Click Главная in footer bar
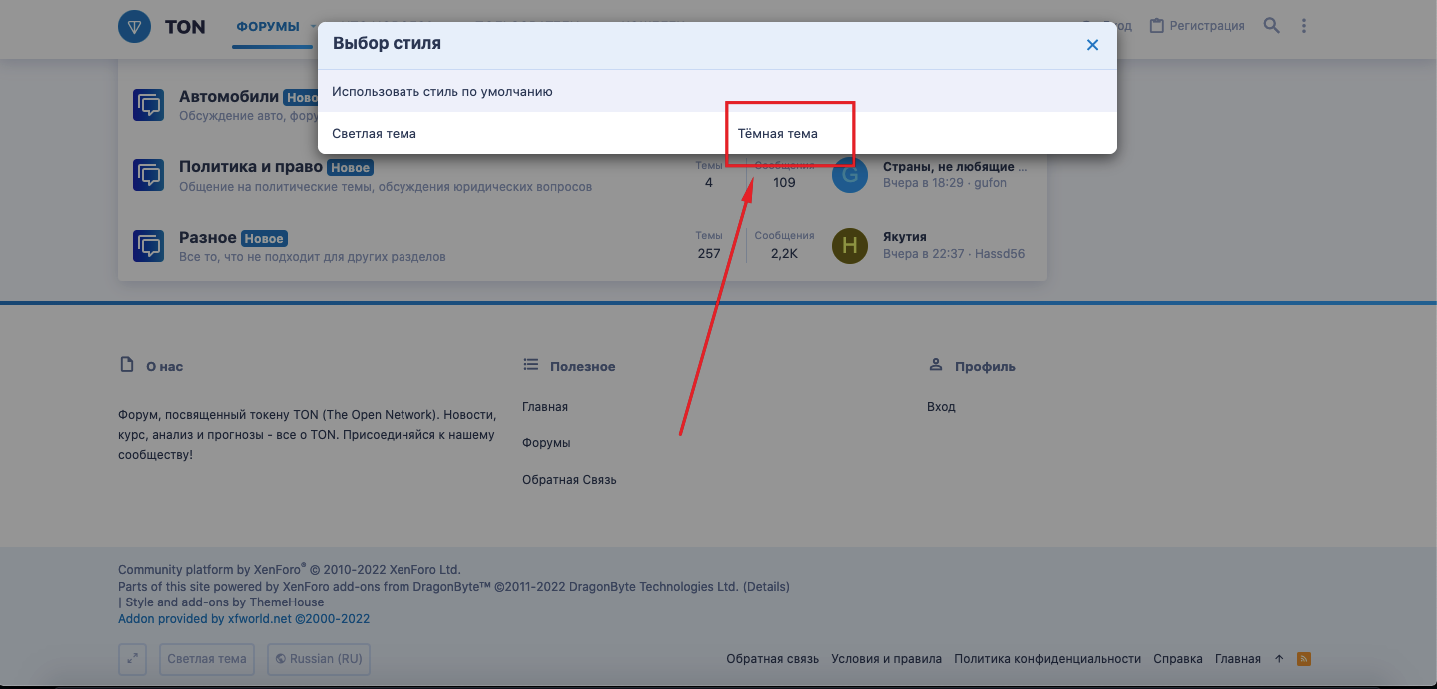The image size is (1437, 689). click(1238, 659)
